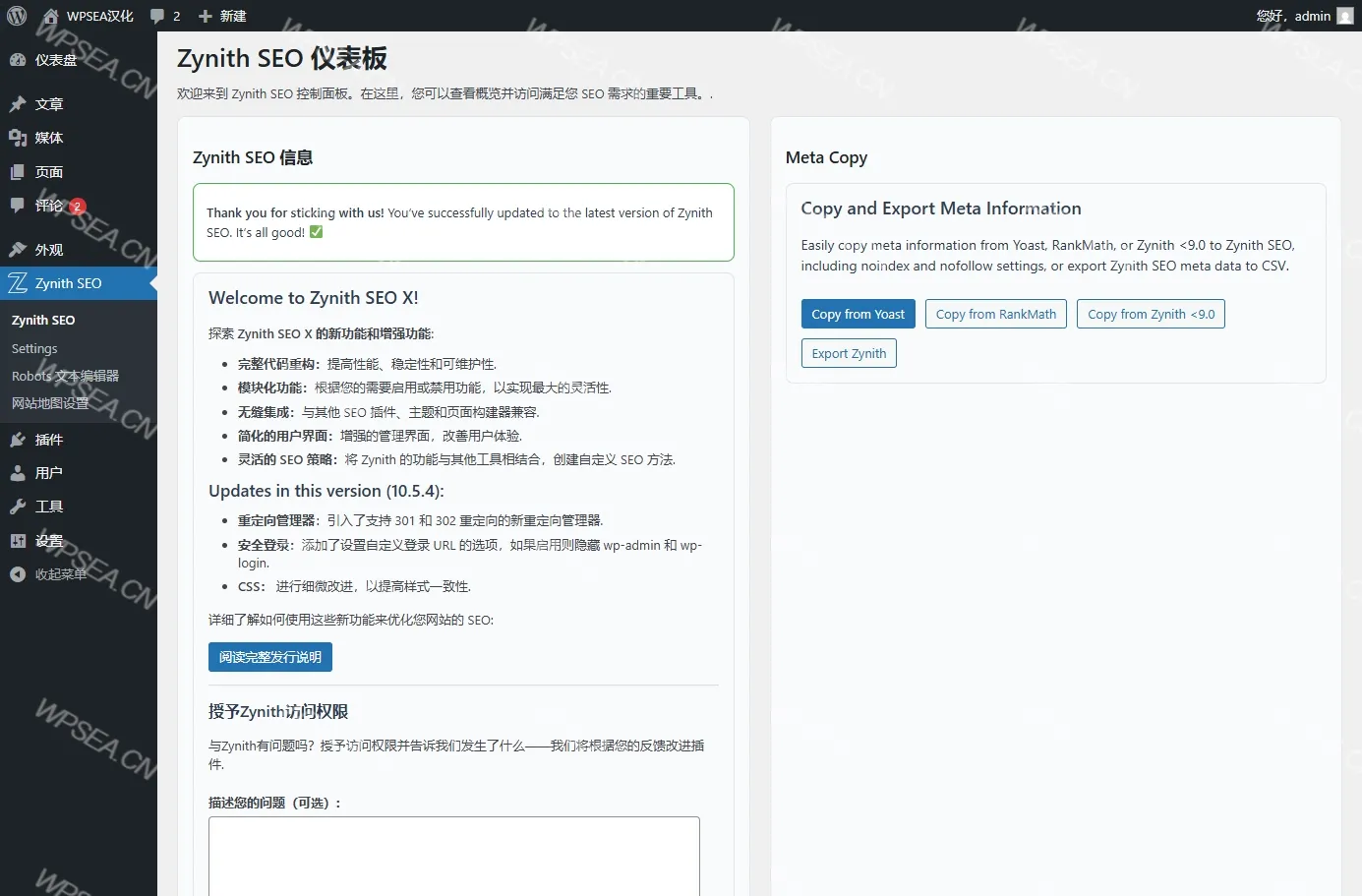Click 收起菜单 collapse menu text
Viewport: 1362px width, 896px height.
click(61, 574)
